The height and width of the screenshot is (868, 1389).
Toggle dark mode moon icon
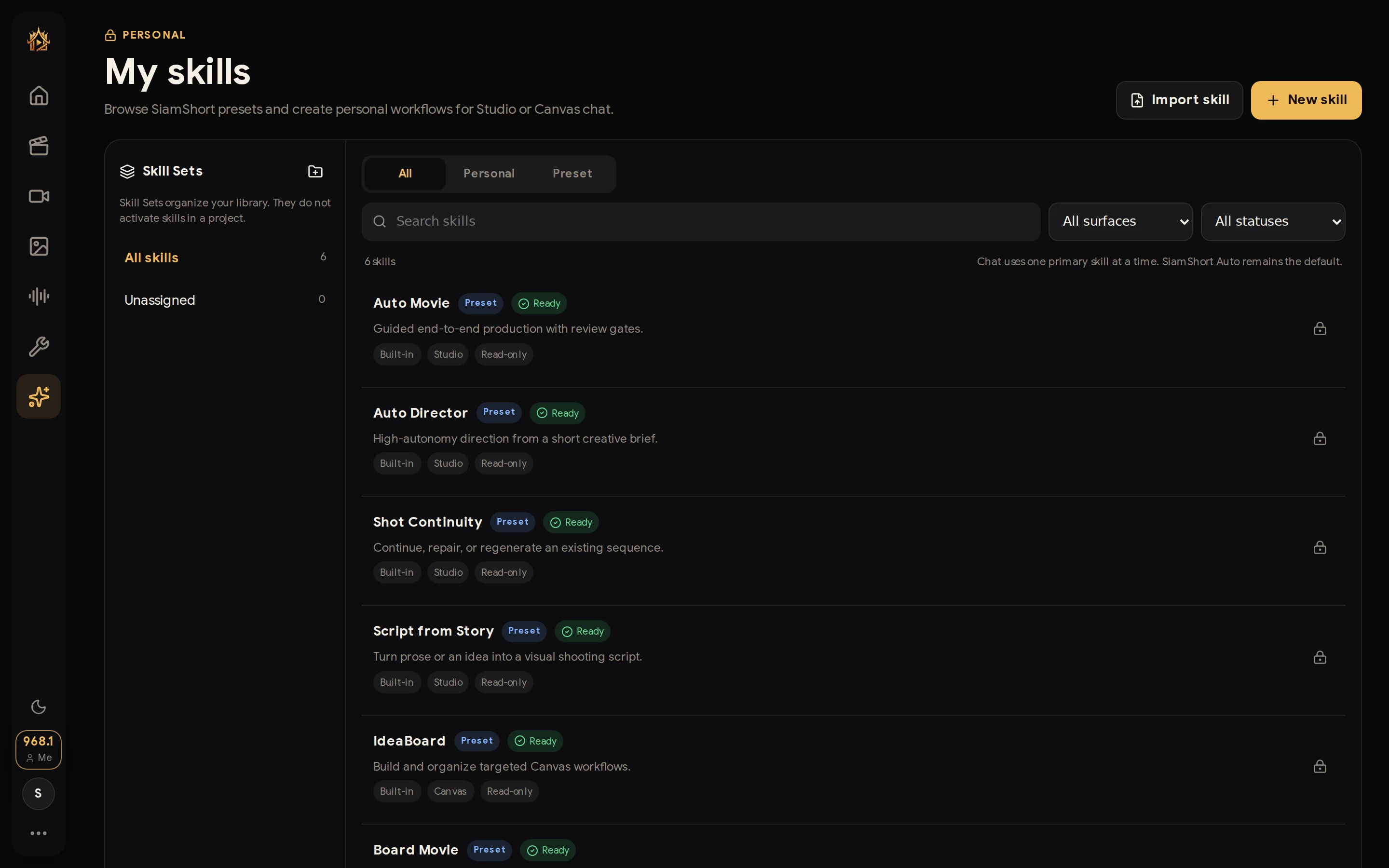[39, 706]
